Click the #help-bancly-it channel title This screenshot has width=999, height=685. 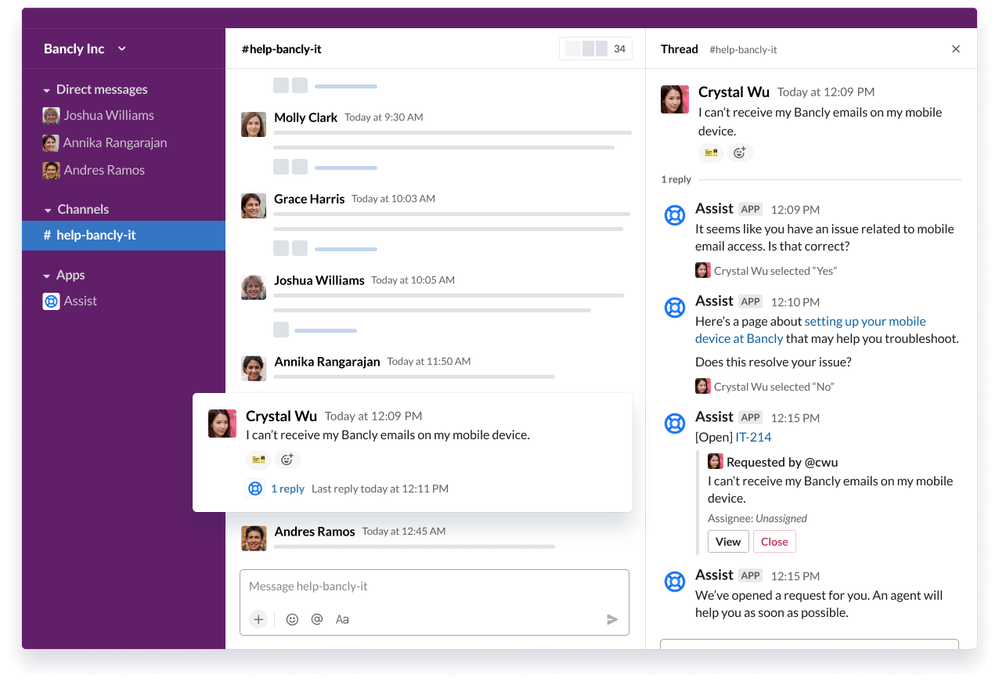[282, 49]
